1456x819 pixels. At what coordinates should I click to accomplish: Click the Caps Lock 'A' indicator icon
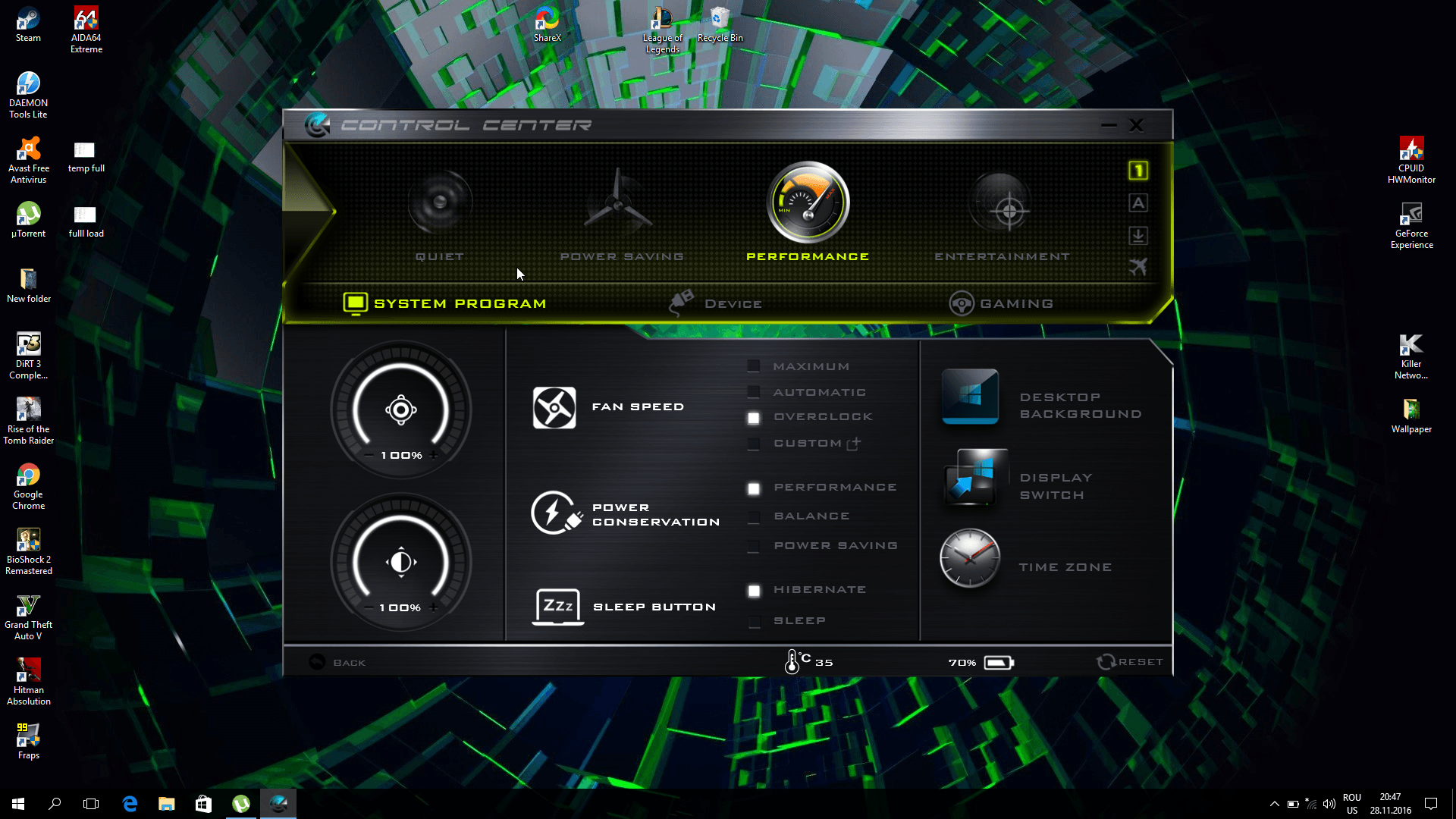(x=1137, y=203)
